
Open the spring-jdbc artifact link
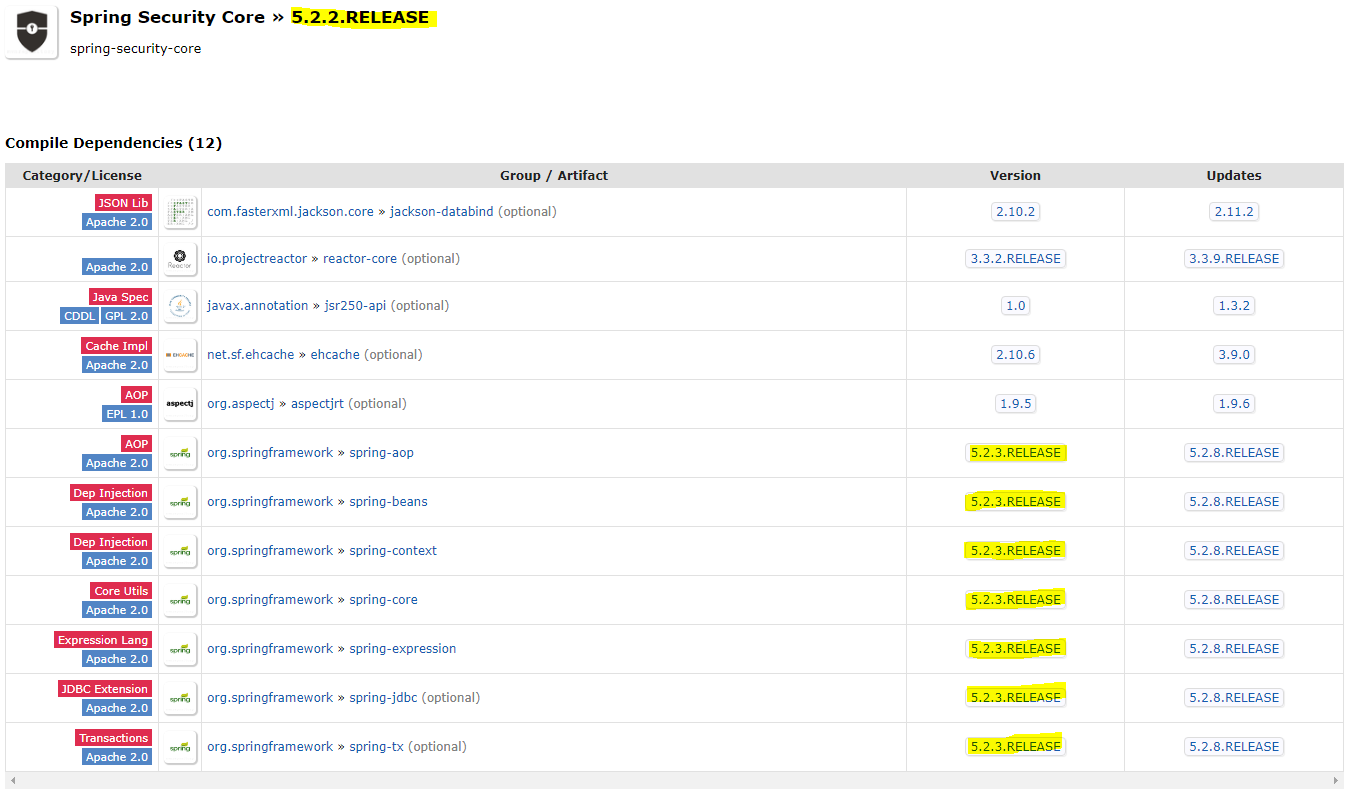tap(383, 698)
